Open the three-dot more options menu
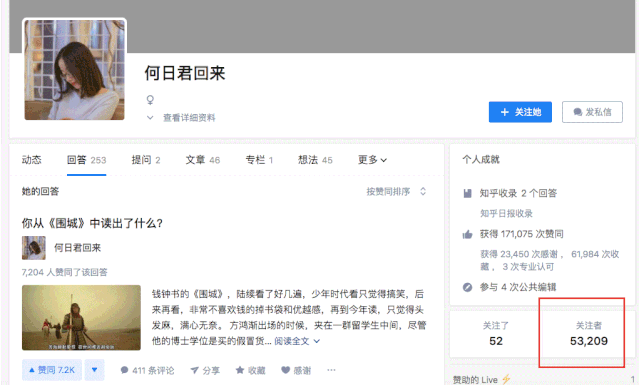The image size is (639, 385). pyautogui.click(x=331, y=370)
